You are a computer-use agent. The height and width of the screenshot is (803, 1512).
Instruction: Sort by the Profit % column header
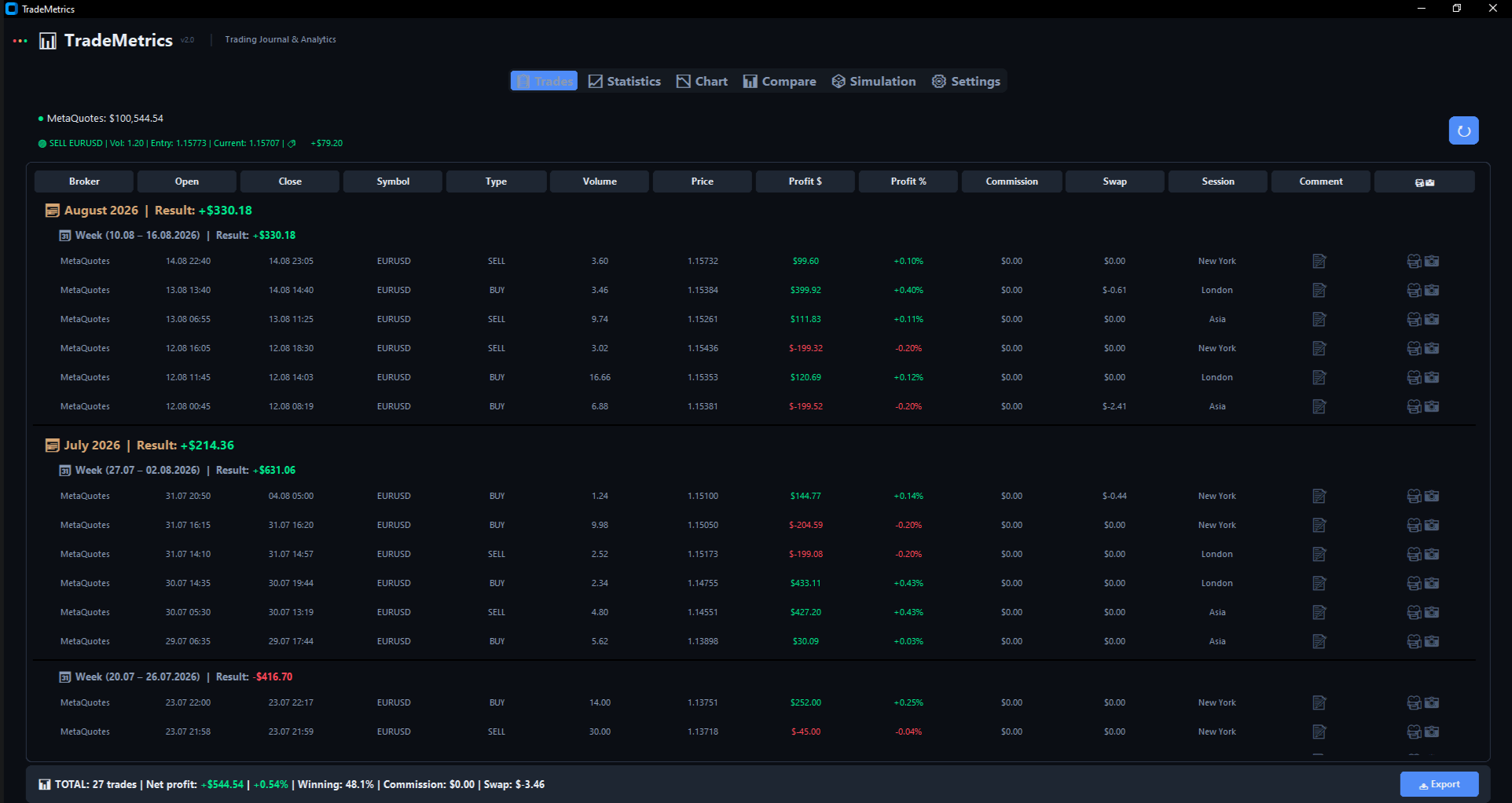[908, 181]
